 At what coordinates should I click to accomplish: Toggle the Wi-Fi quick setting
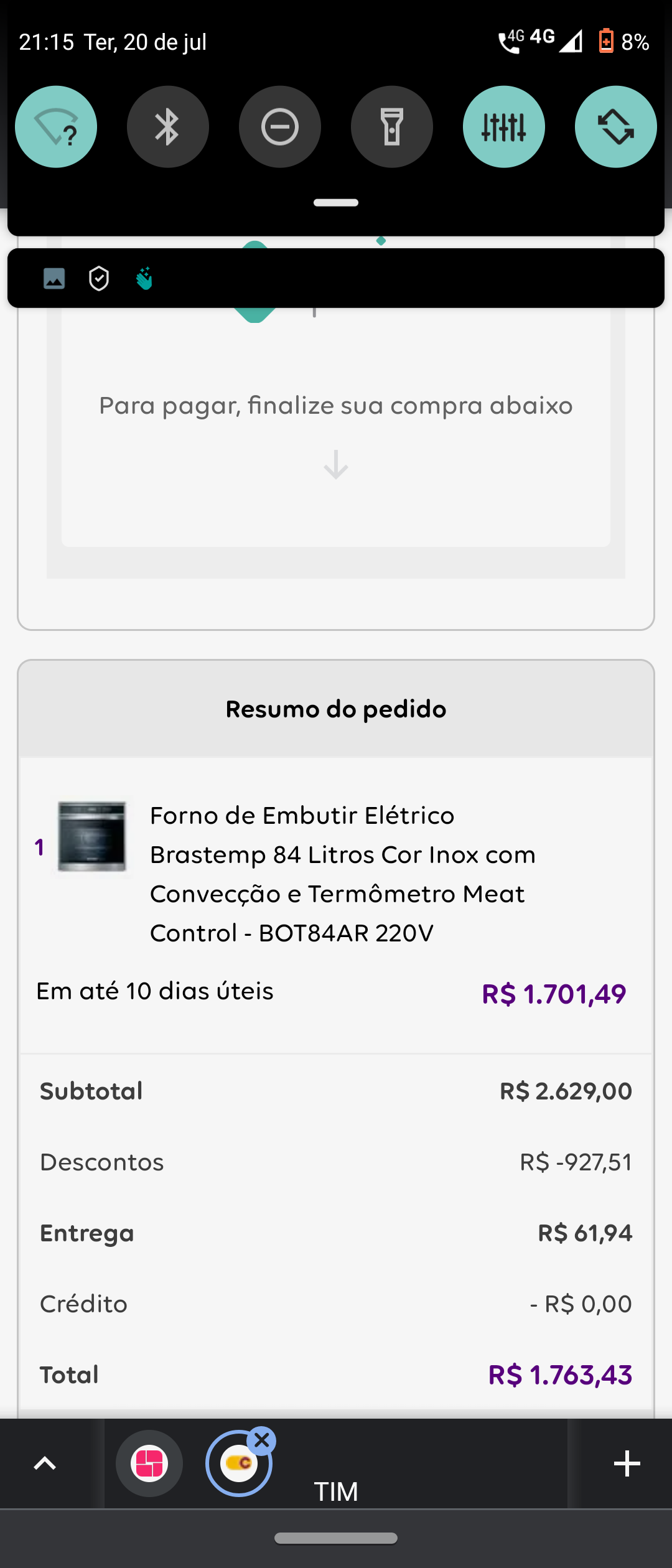[x=56, y=127]
